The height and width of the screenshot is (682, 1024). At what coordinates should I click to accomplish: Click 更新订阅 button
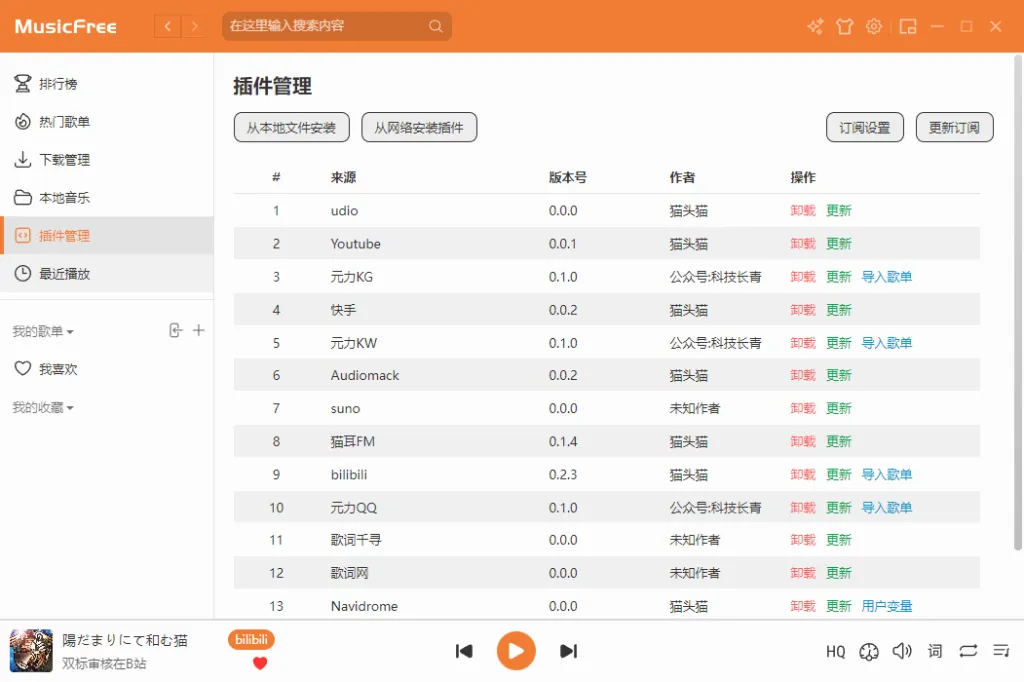(x=954, y=127)
